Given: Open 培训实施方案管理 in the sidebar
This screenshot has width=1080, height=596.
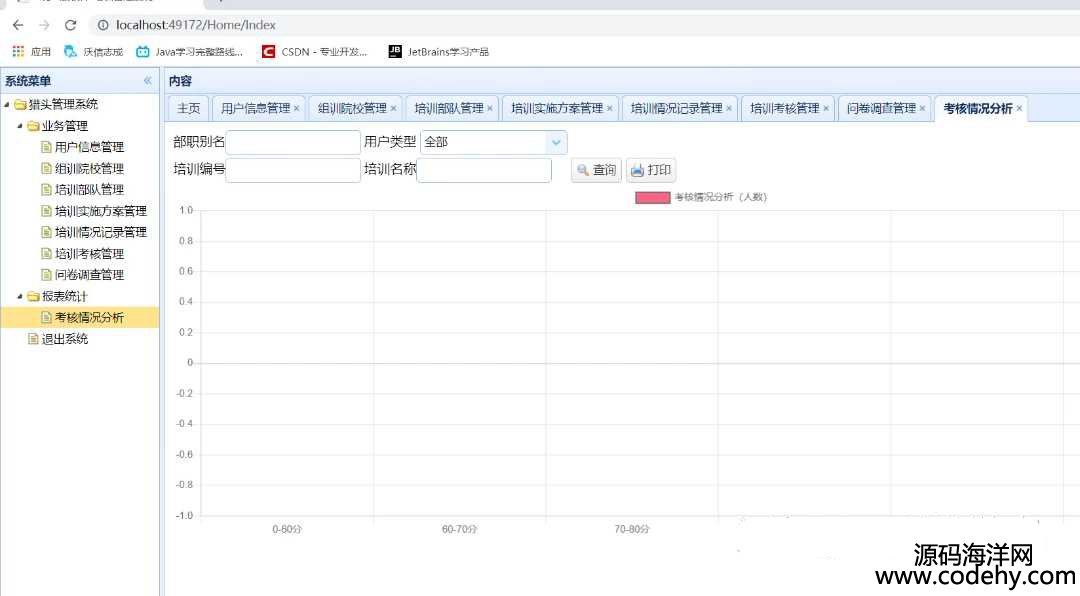Looking at the screenshot, I should pyautogui.click(x=100, y=211).
